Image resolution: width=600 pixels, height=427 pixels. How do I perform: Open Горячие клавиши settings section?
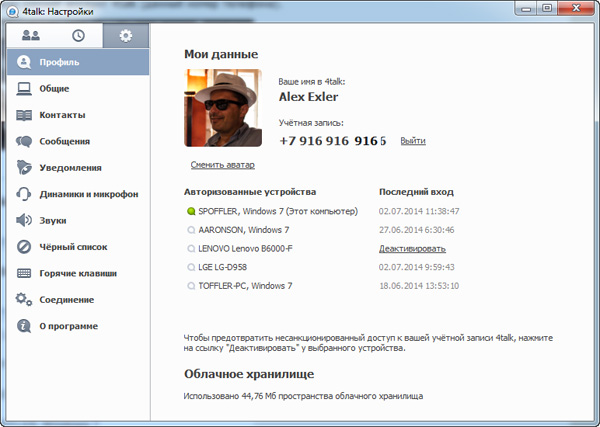pyautogui.click(x=78, y=273)
